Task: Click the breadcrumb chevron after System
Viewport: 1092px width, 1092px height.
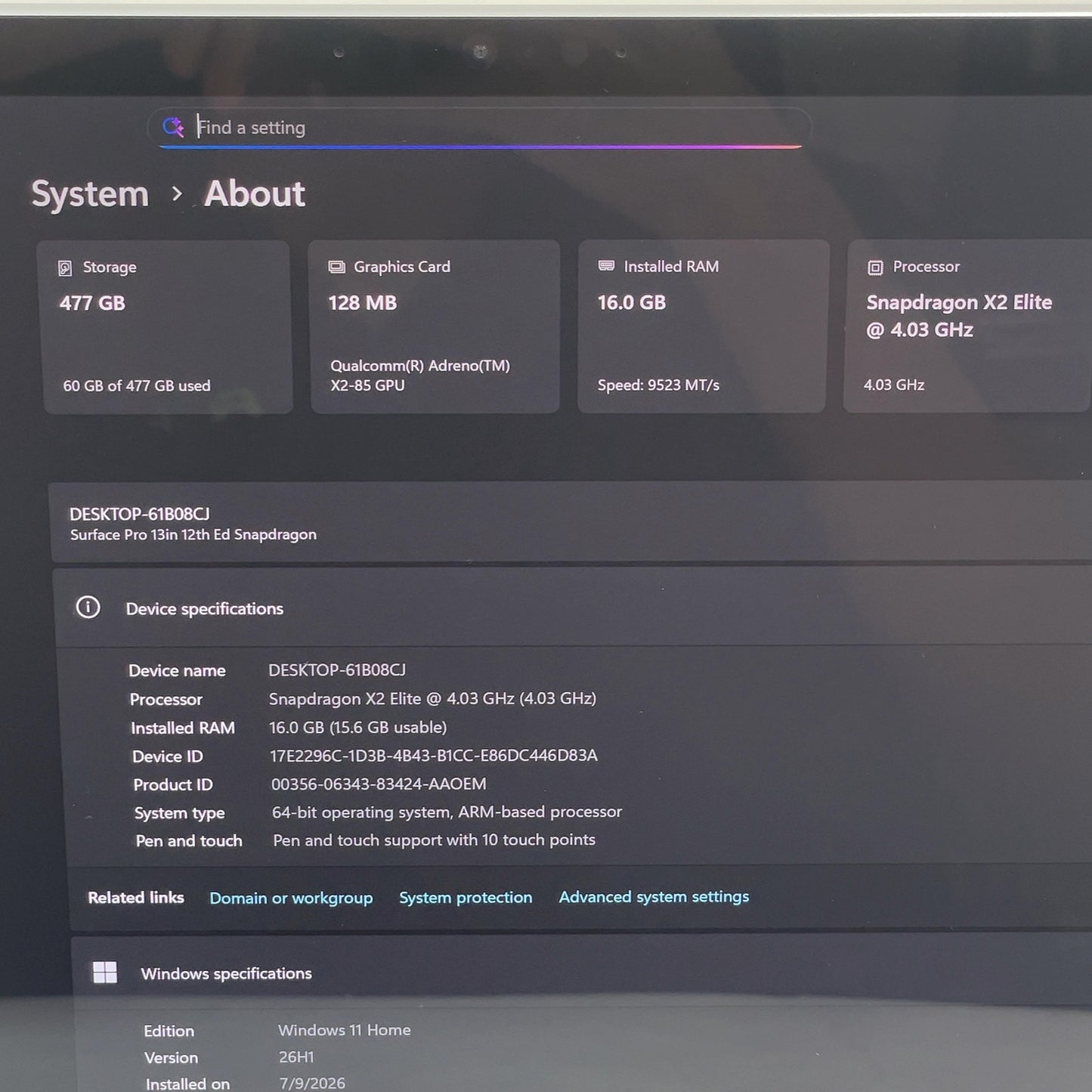Action: click(177, 194)
